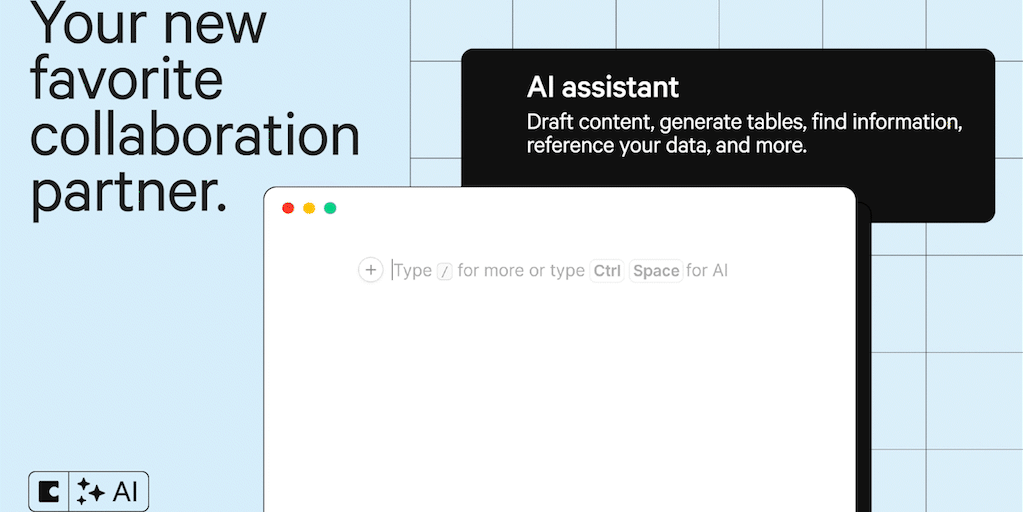This screenshot has width=1024, height=512.
Task: Minimize the window using yellow dot
Action: pyautogui.click(x=309, y=208)
